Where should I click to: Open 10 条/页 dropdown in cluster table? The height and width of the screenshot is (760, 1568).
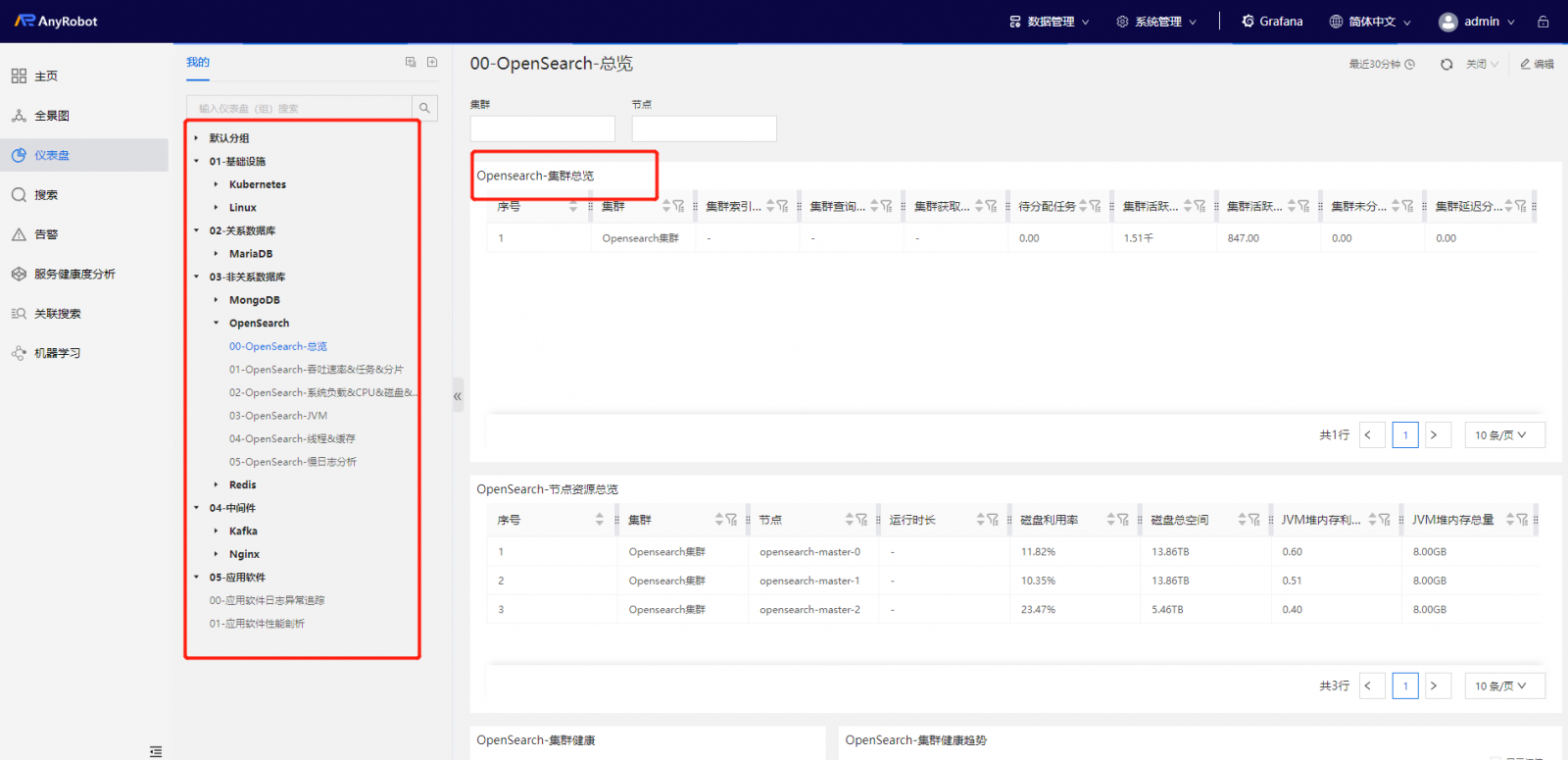[x=1505, y=434]
